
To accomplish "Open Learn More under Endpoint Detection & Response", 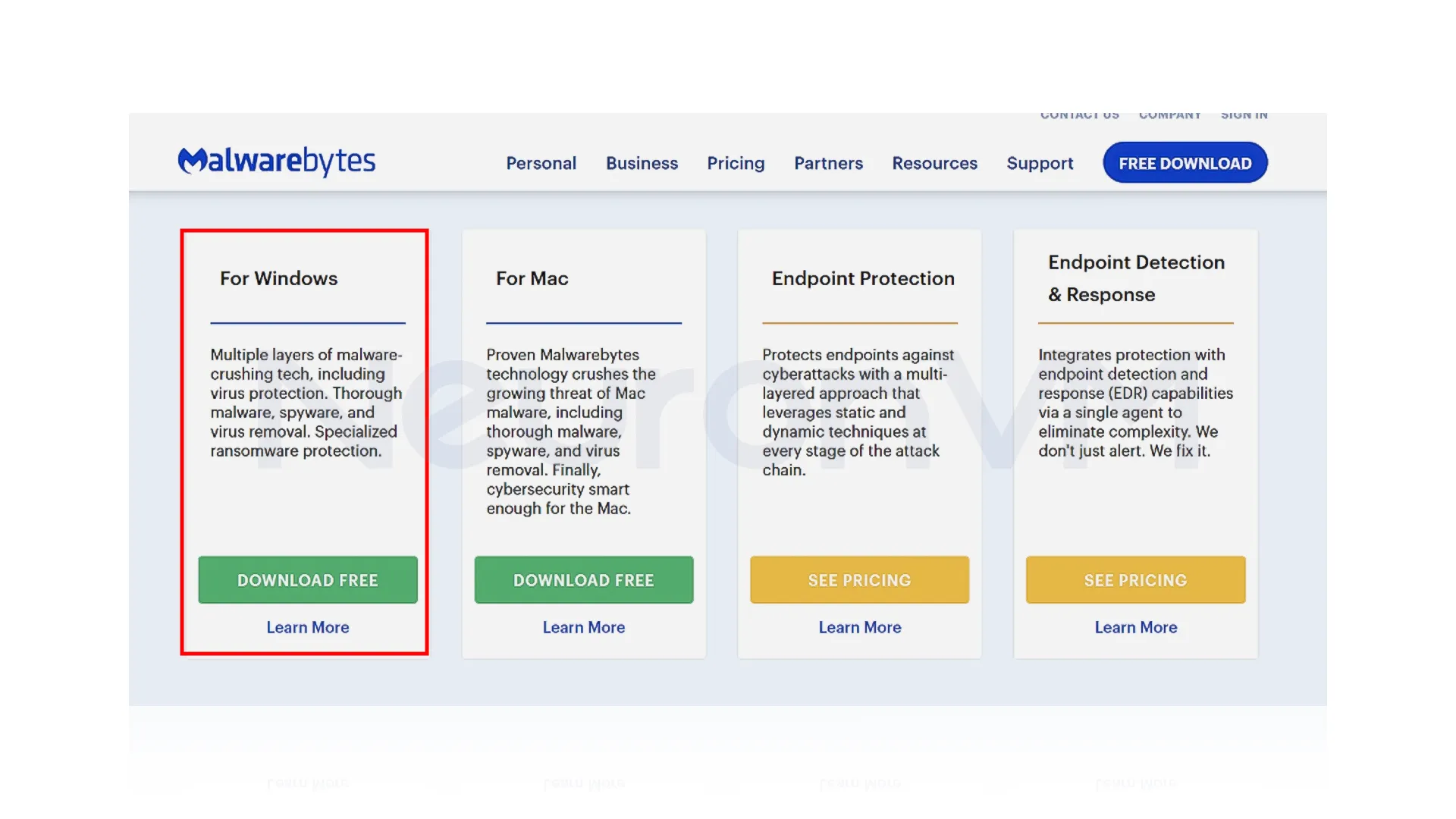I will 1136,627.
